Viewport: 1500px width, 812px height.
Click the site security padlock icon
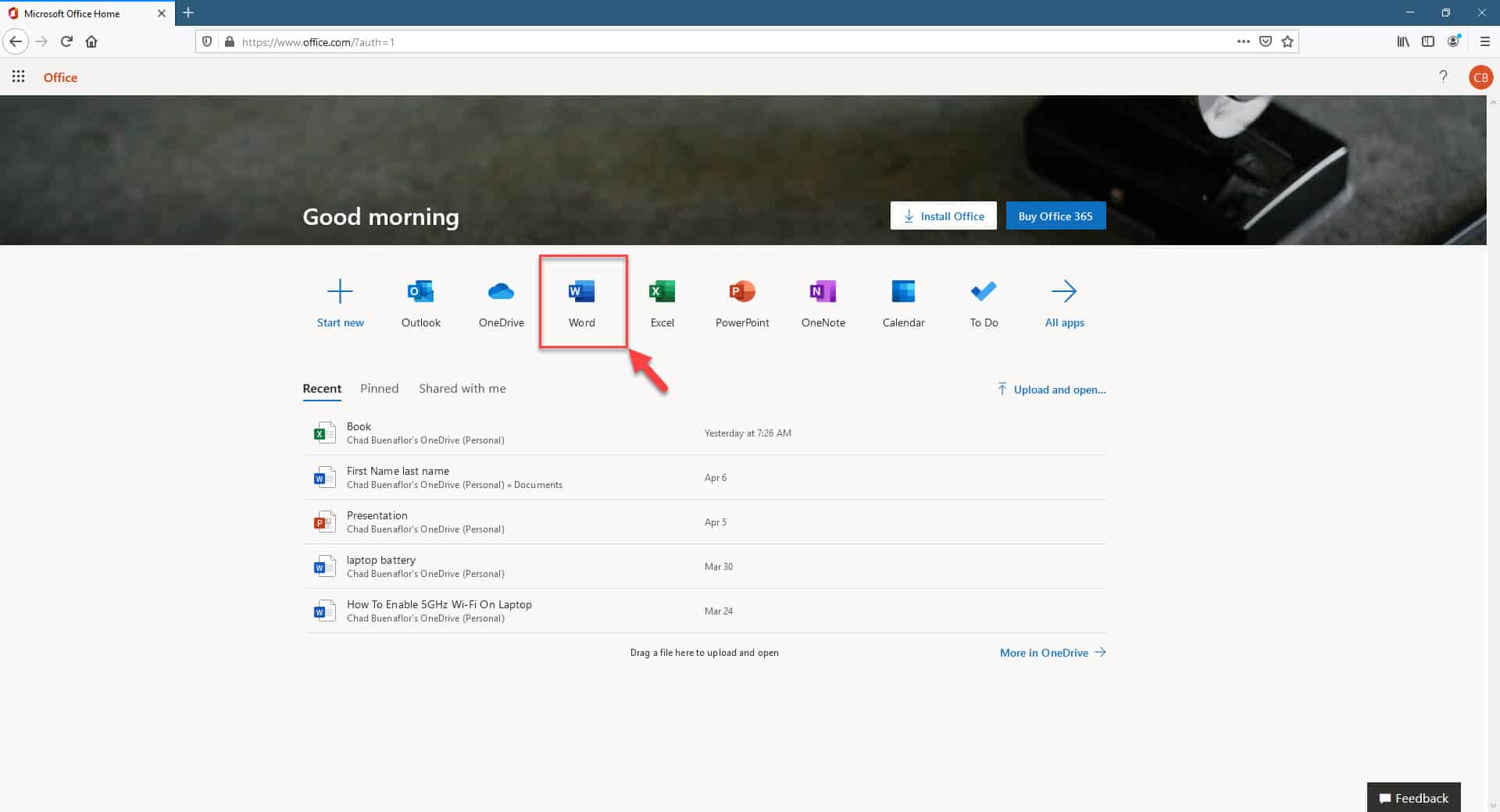click(229, 41)
